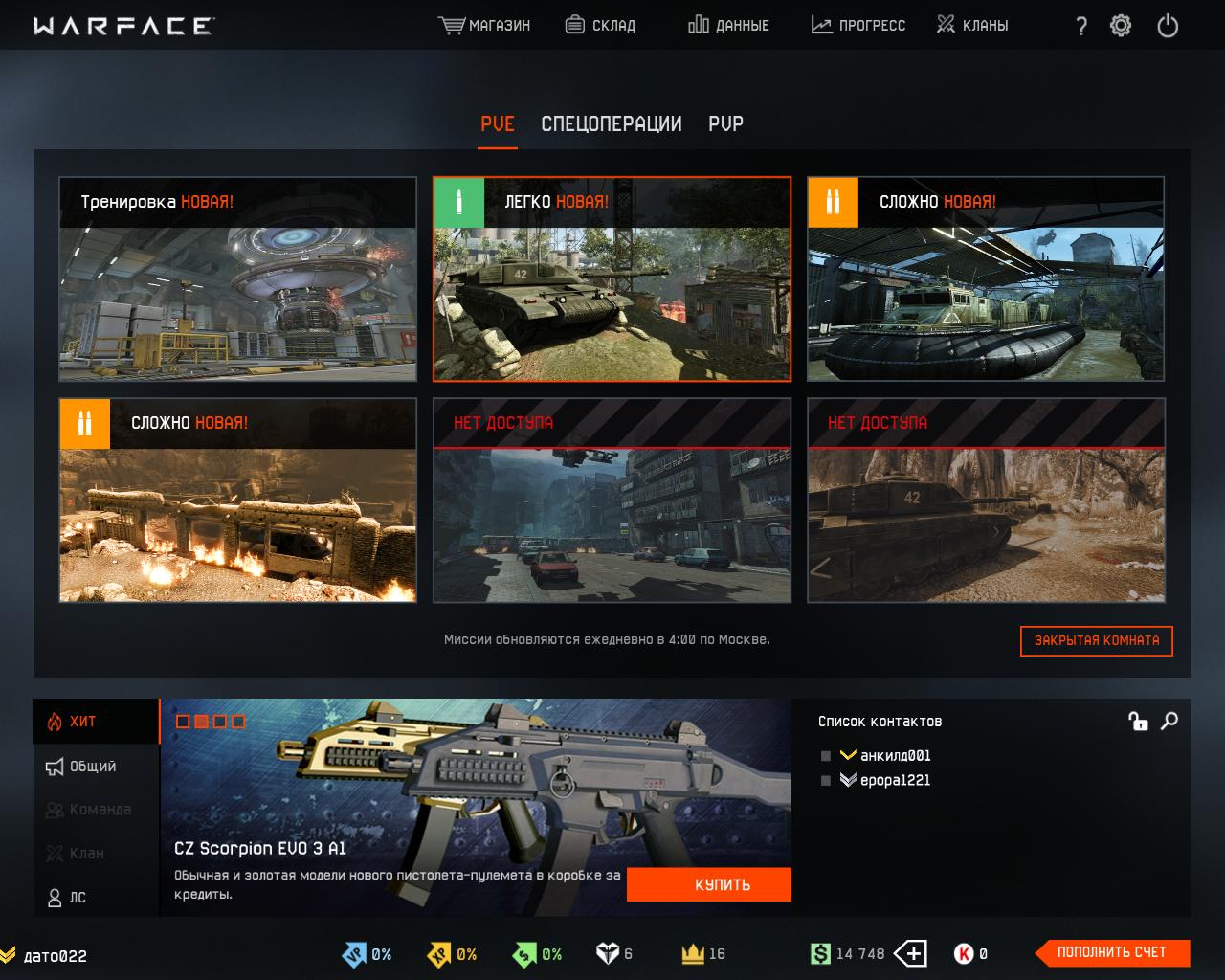Open settings gear icon

click(1121, 26)
